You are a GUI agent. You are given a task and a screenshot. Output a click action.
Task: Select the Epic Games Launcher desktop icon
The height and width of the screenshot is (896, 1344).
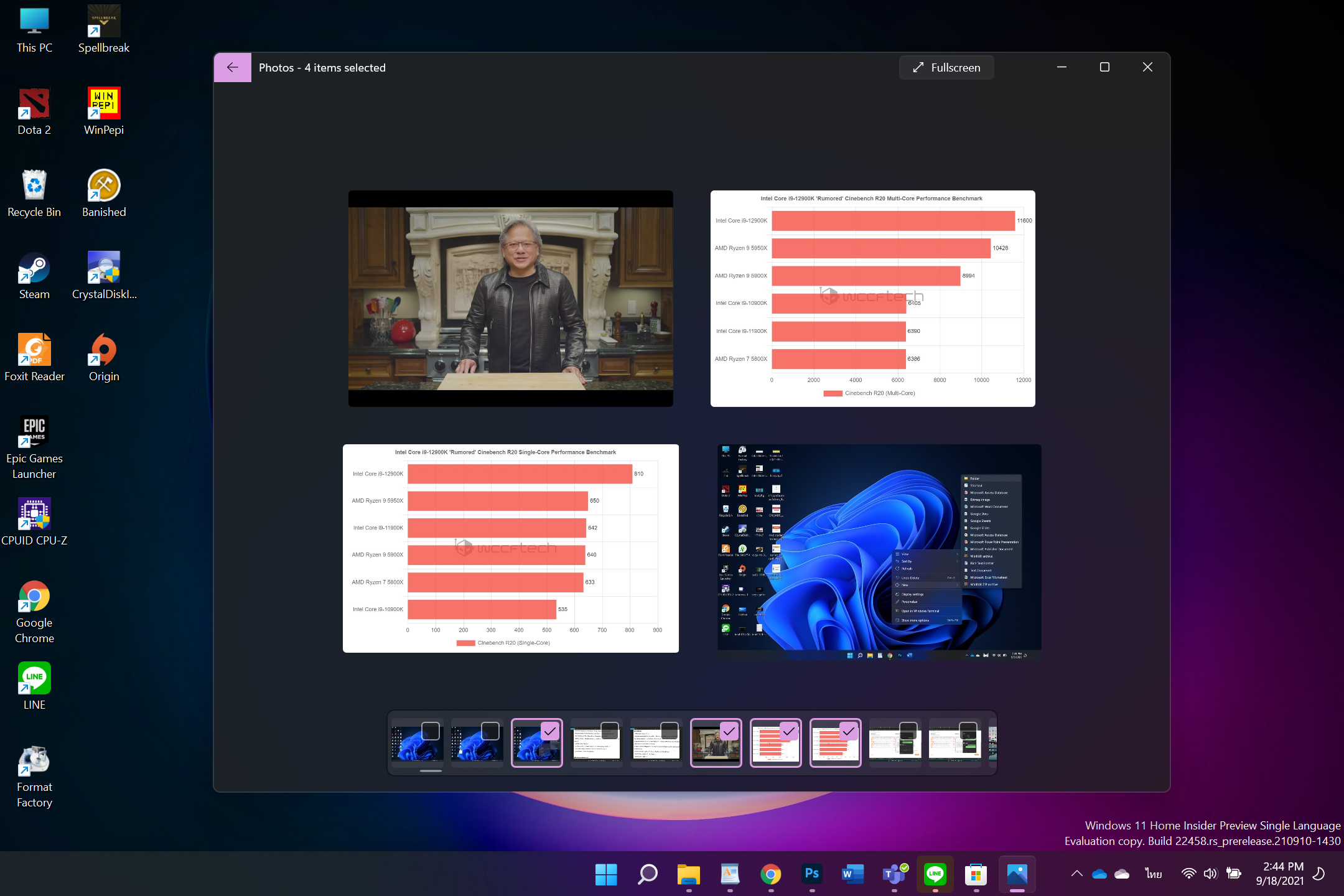click(34, 448)
